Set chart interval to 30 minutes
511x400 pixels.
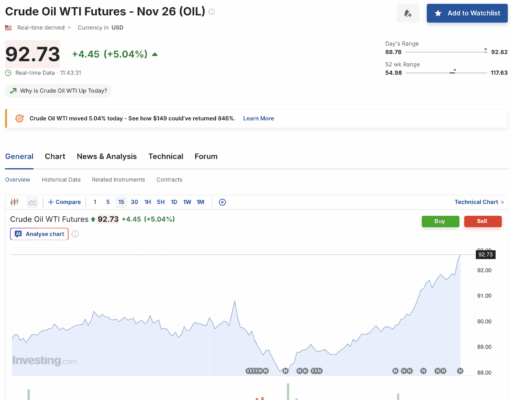(x=134, y=202)
